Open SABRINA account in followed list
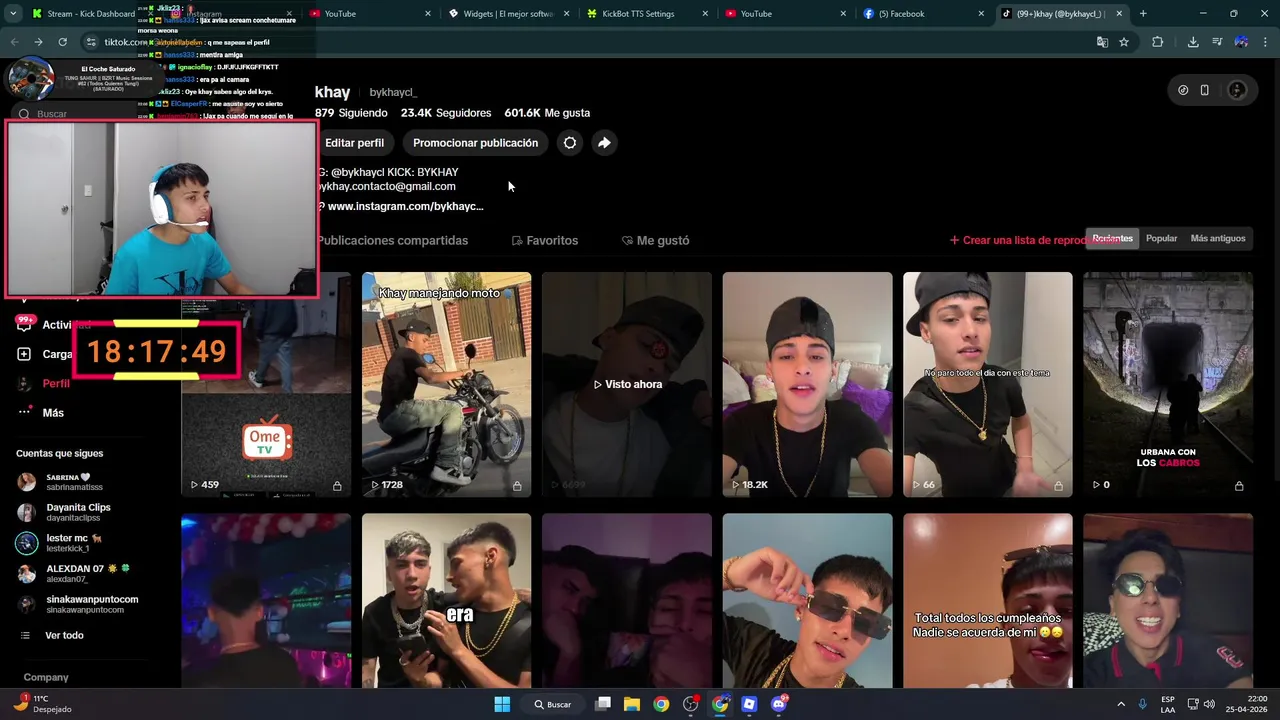This screenshot has height=720, width=1280. pos(75,482)
